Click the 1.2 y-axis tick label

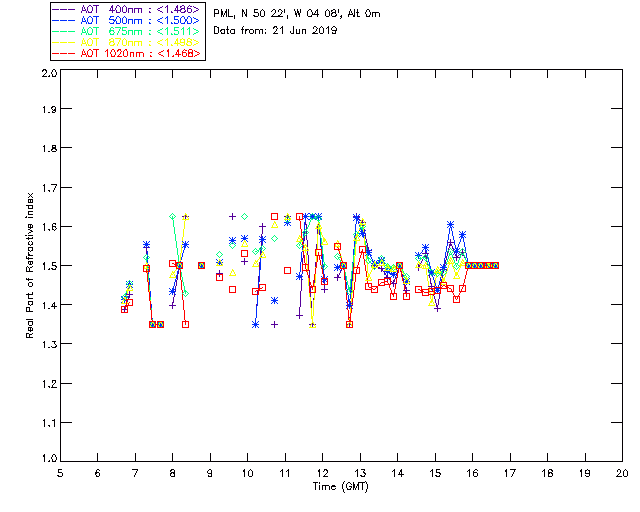[x=49, y=384]
